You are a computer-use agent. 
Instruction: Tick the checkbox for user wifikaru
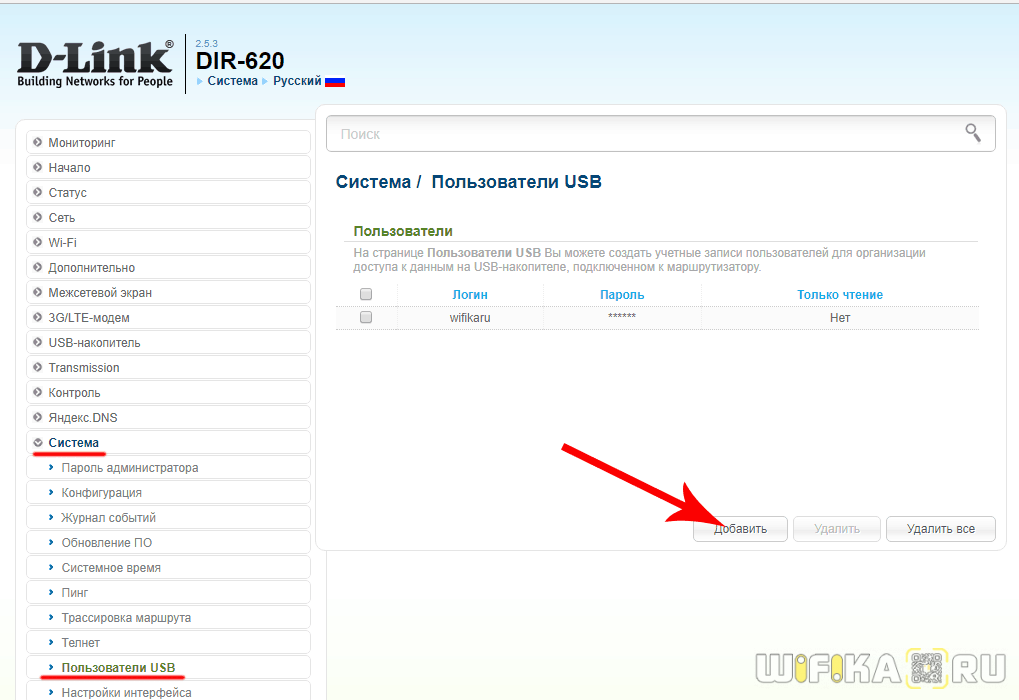tap(366, 317)
